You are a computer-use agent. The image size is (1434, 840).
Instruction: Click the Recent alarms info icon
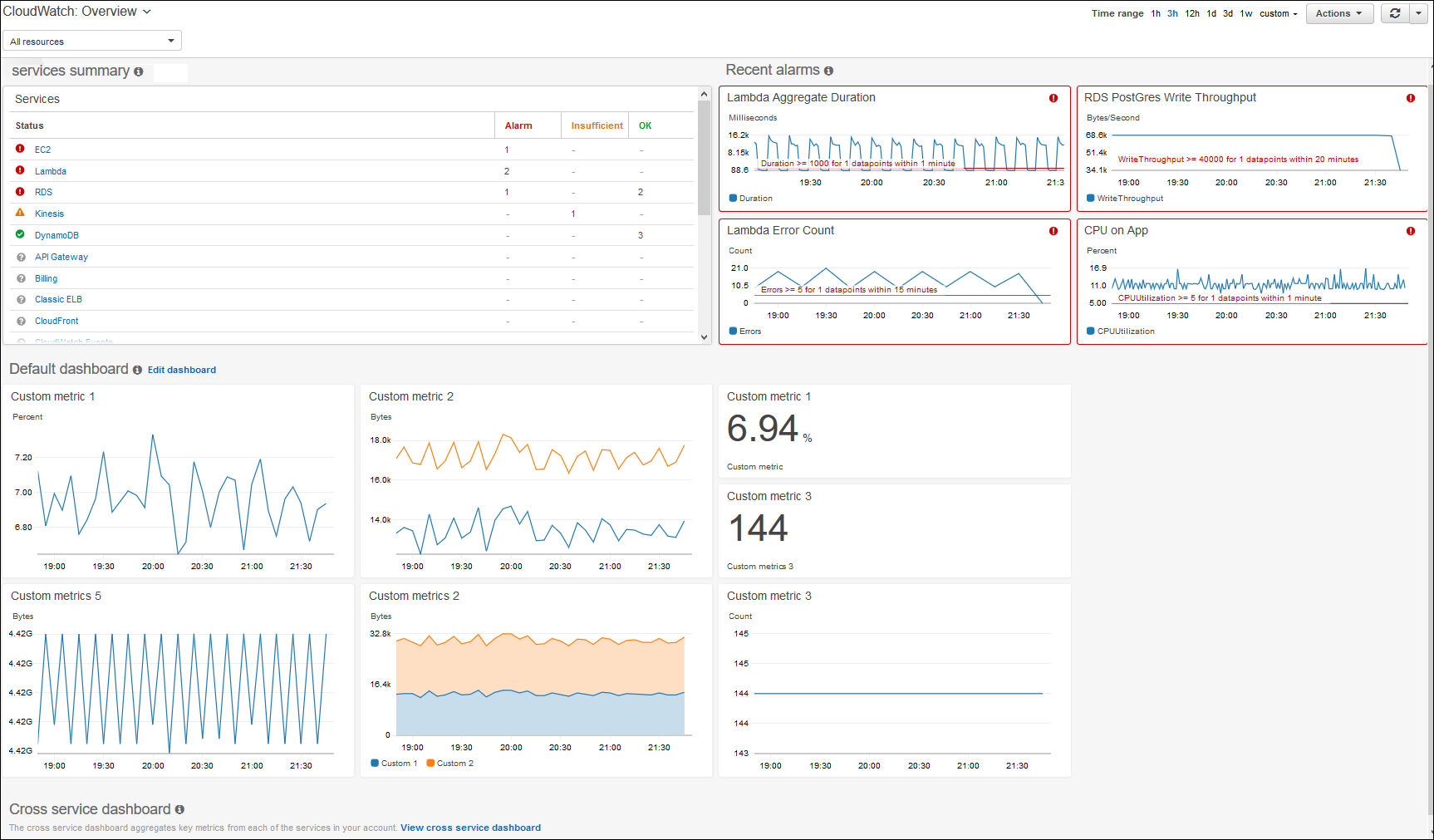click(828, 71)
